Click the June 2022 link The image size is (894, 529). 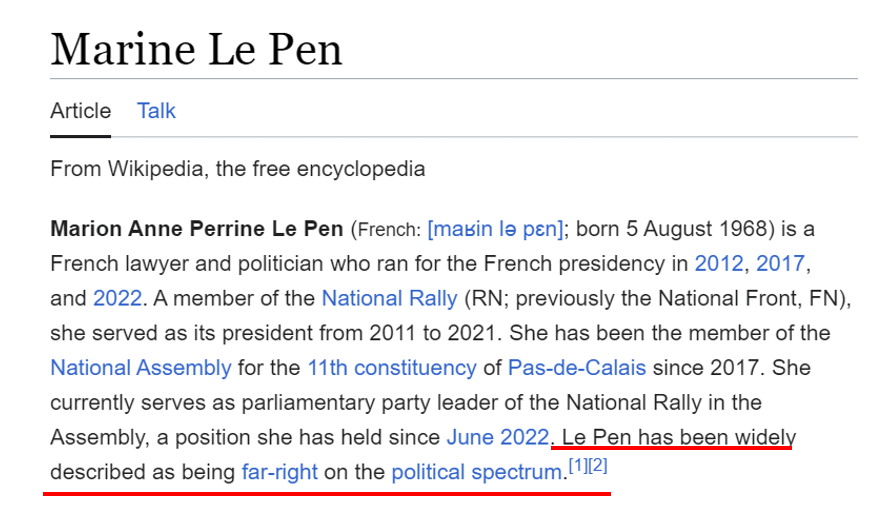(497, 437)
